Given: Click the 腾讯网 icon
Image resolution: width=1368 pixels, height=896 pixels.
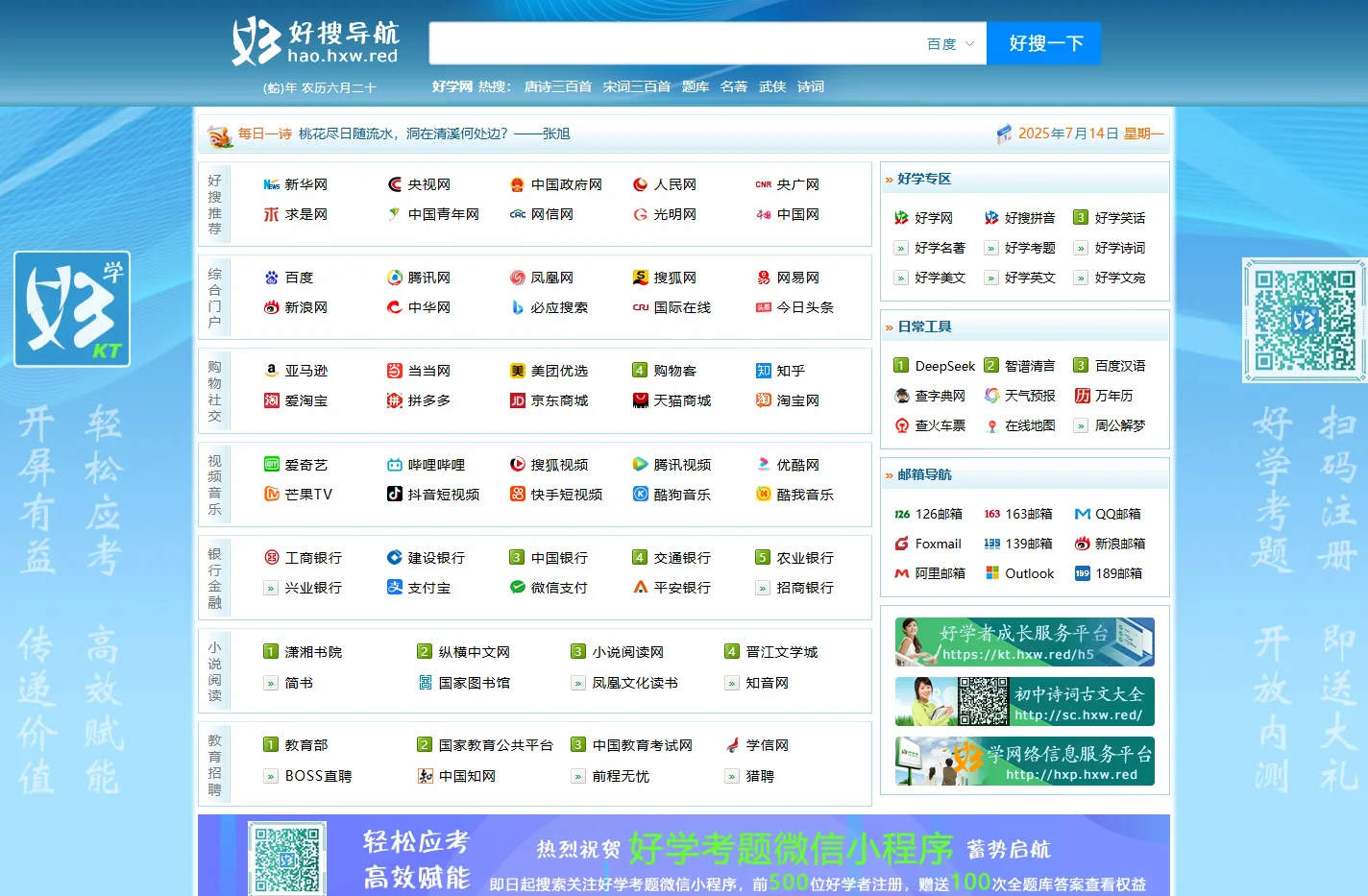Looking at the screenshot, I should click(395, 278).
